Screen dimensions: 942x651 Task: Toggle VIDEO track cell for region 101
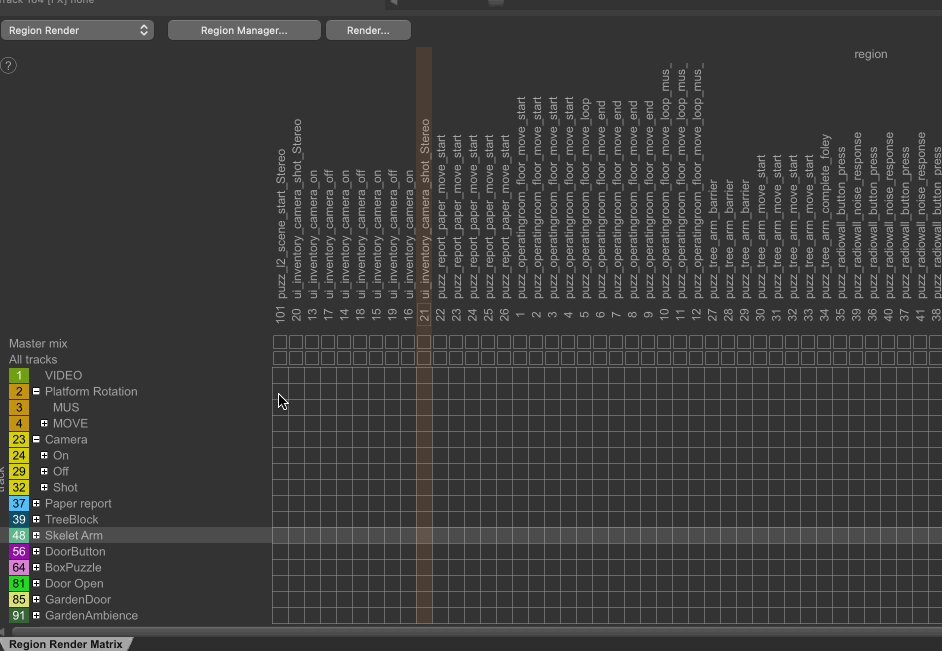[280, 375]
